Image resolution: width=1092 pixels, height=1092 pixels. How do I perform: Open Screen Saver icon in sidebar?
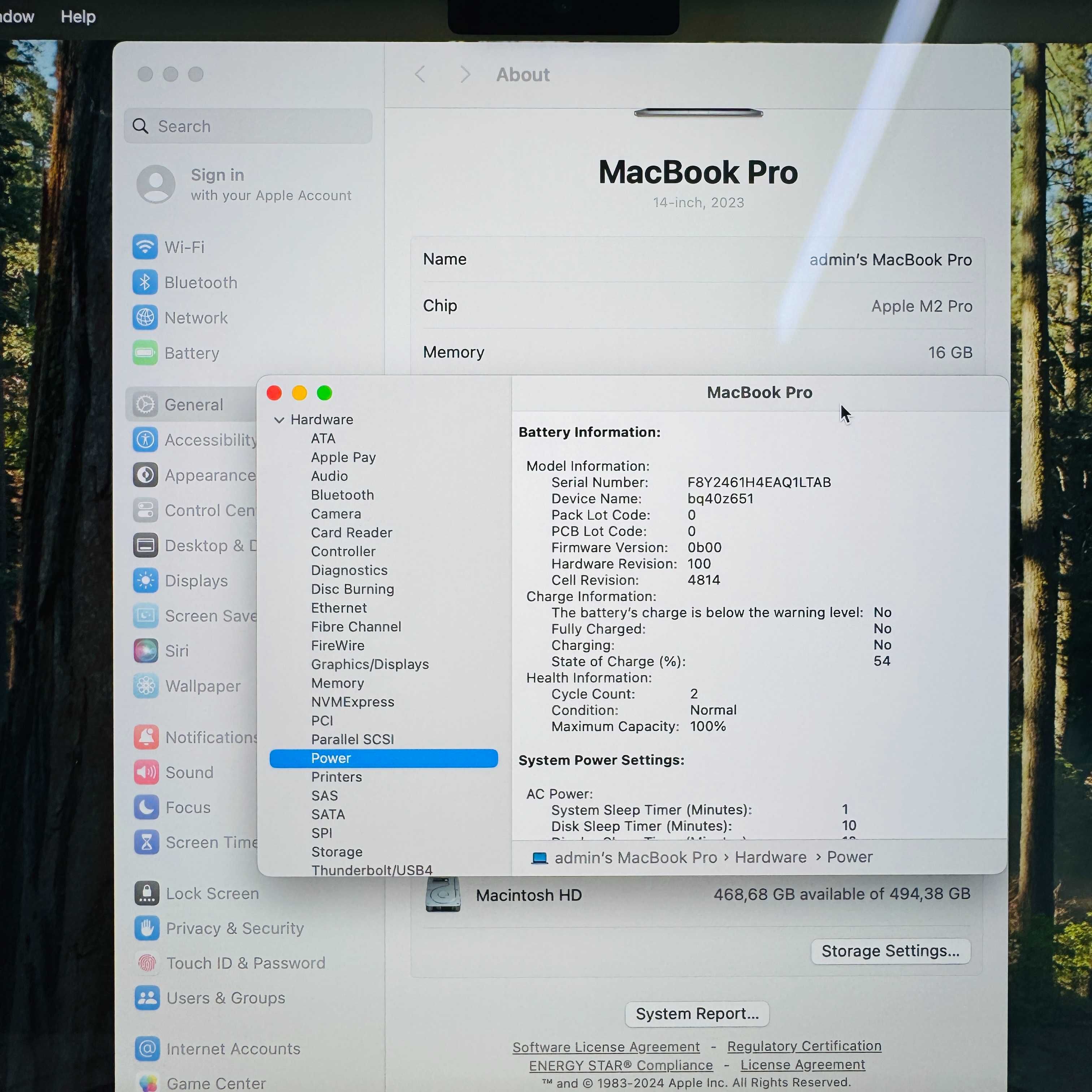(x=146, y=616)
